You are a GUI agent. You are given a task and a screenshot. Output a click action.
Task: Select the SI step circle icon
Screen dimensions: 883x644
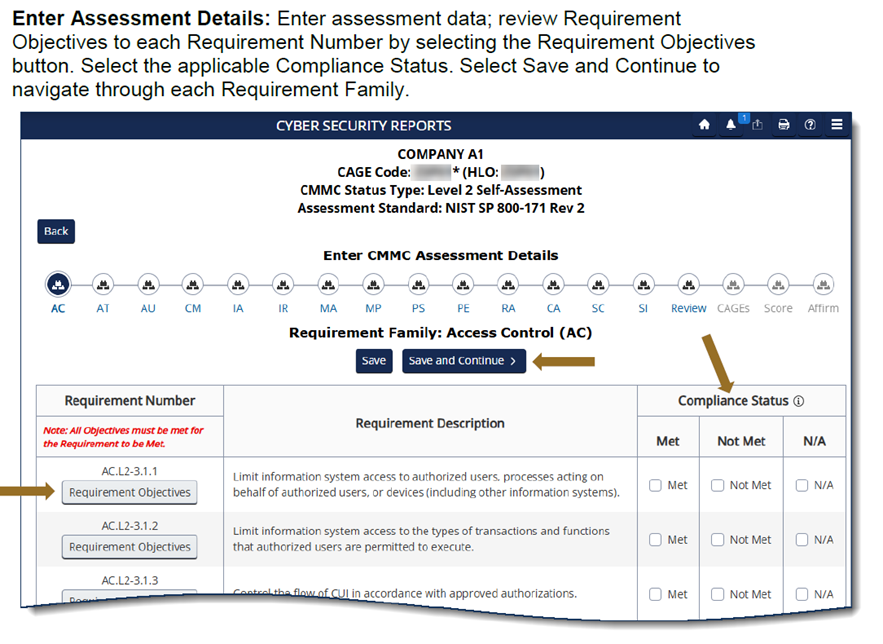[x=643, y=285]
